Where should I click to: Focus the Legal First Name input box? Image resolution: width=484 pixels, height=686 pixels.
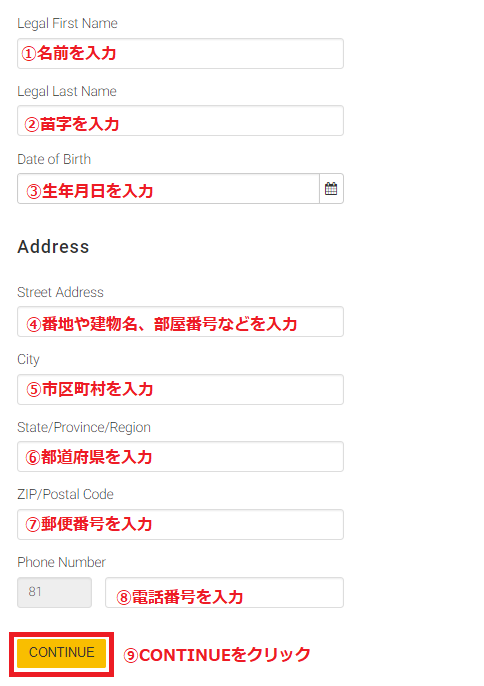180,53
